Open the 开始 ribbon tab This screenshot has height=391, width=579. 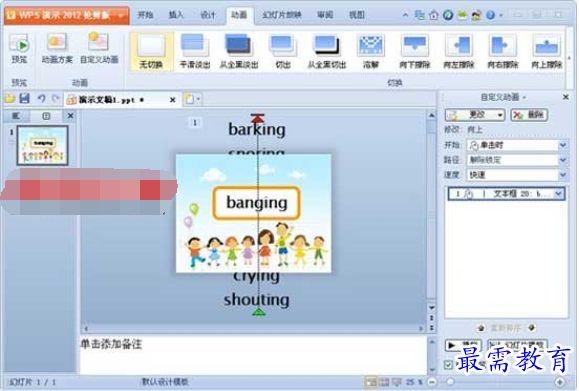[145, 15]
